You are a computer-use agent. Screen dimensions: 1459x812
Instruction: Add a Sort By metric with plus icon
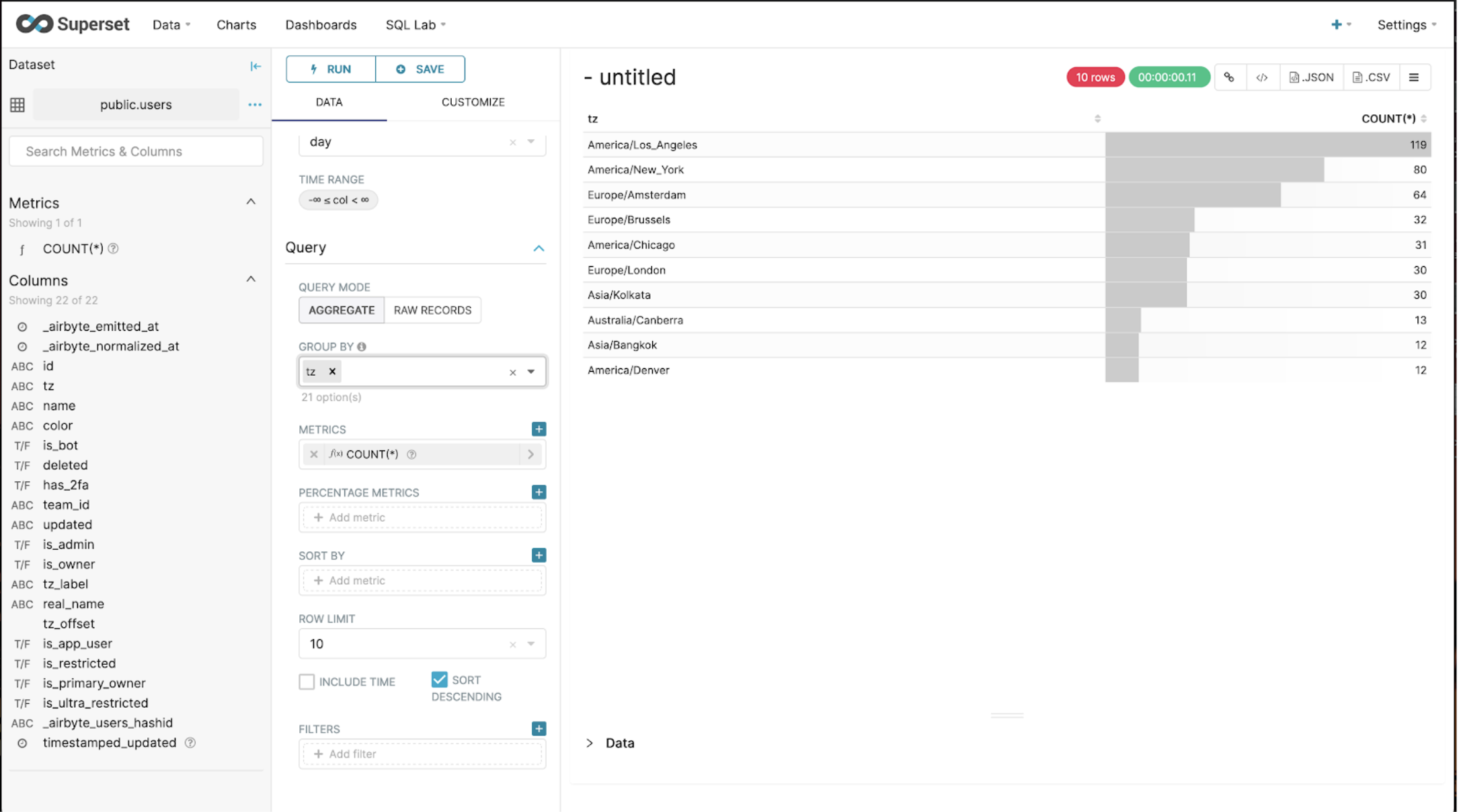(539, 555)
